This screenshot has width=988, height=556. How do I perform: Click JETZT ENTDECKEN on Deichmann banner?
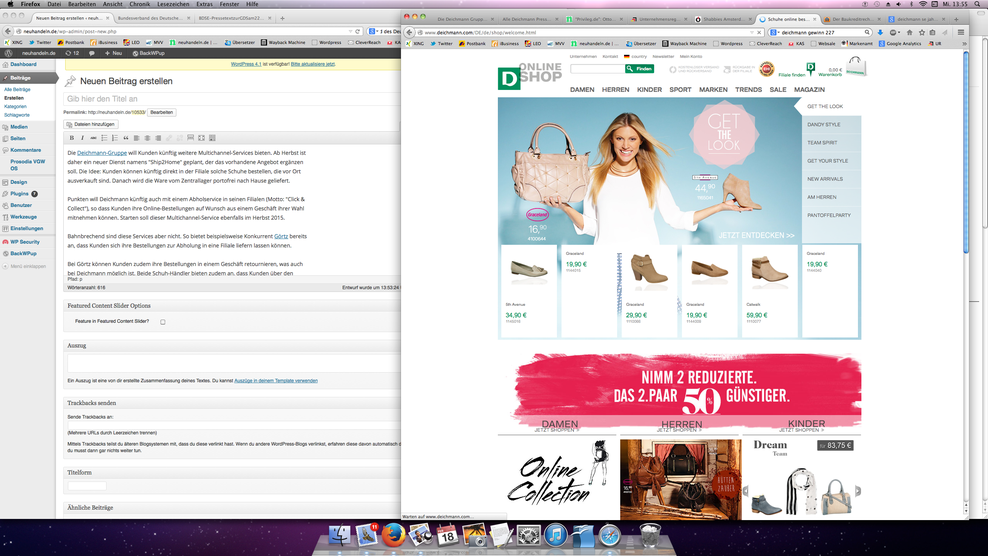[756, 235]
